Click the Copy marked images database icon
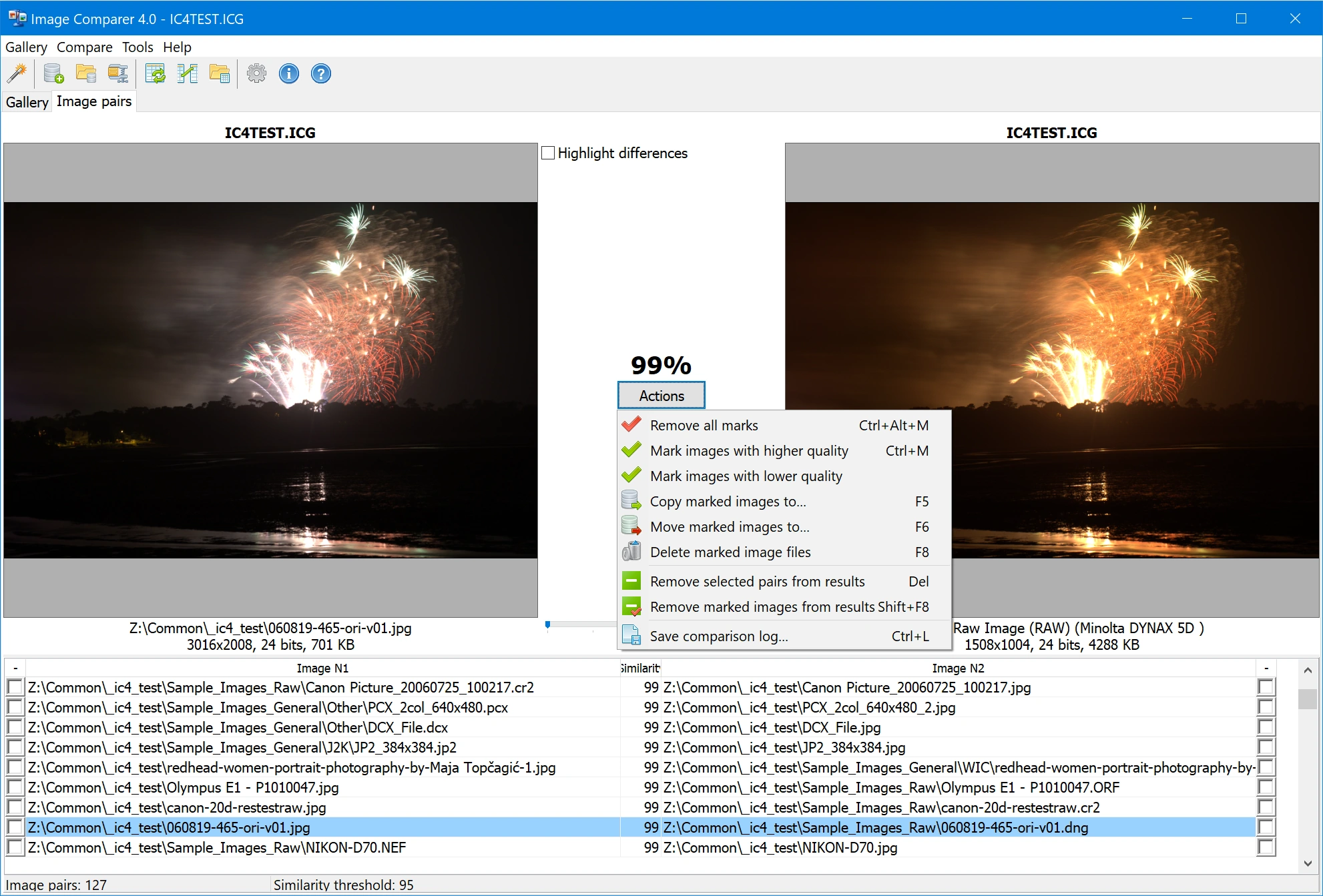 [631, 501]
